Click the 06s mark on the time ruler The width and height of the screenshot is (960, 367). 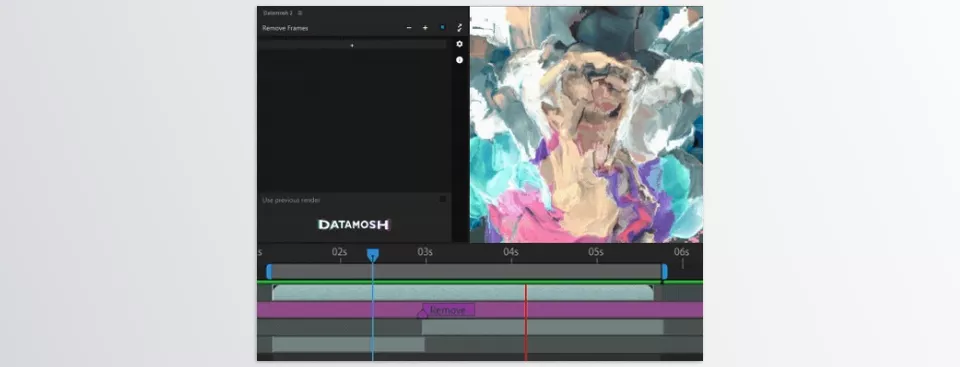coord(681,252)
